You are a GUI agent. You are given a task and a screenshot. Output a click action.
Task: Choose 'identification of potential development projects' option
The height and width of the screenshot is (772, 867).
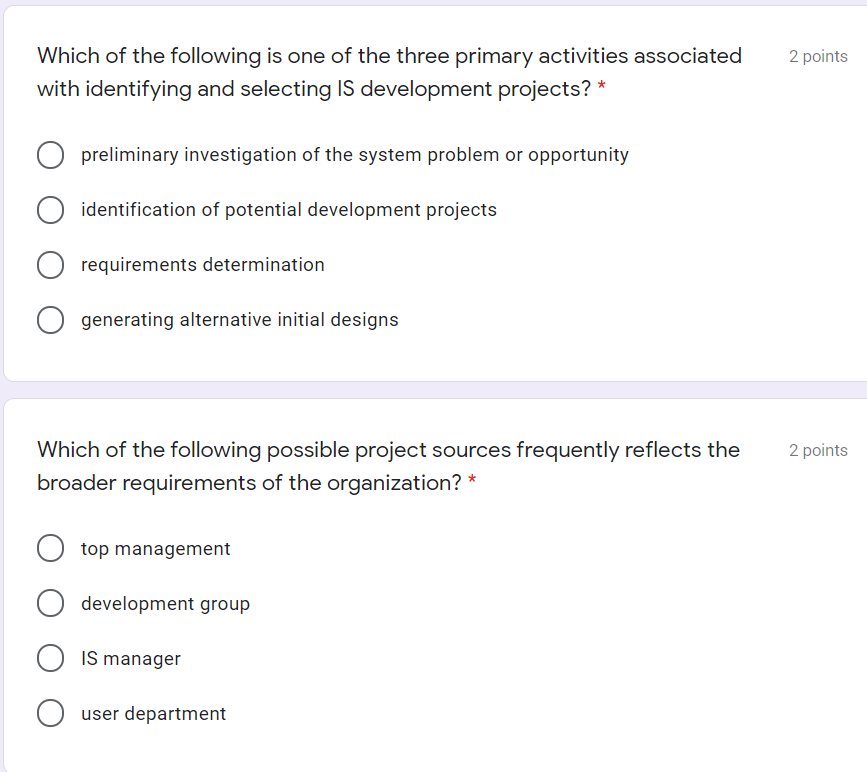pyautogui.click(x=50, y=210)
